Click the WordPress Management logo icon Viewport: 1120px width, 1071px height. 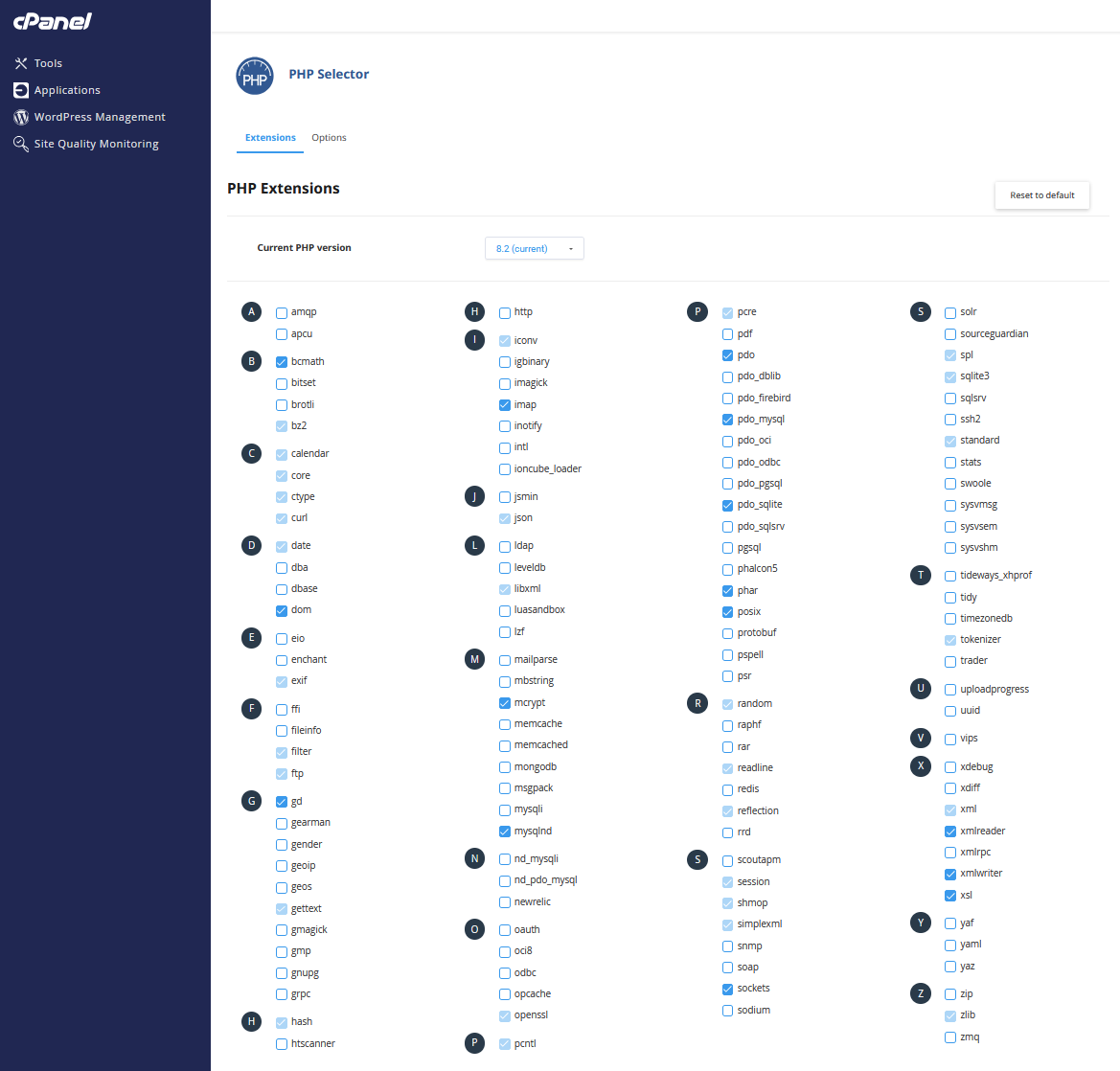click(x=21, y=117)
